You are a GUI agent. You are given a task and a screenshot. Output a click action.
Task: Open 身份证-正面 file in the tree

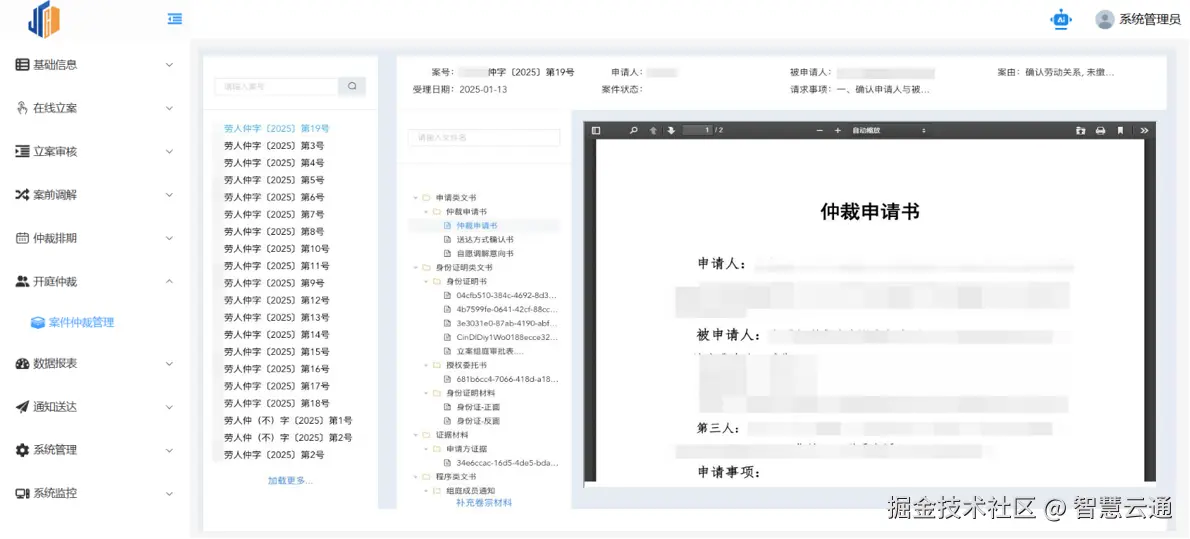477,406
